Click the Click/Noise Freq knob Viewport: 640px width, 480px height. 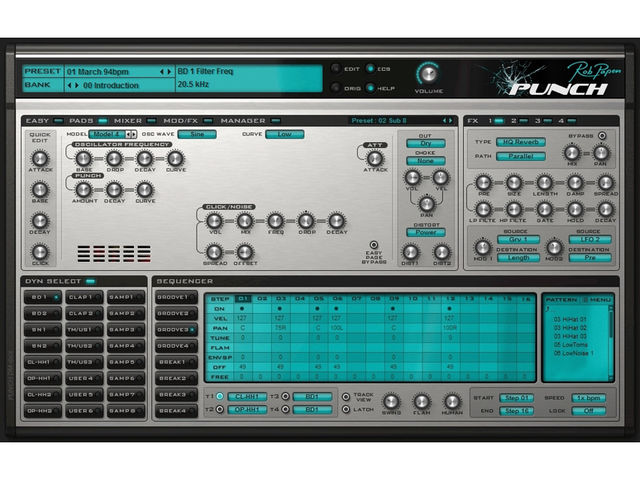point(276,221)
